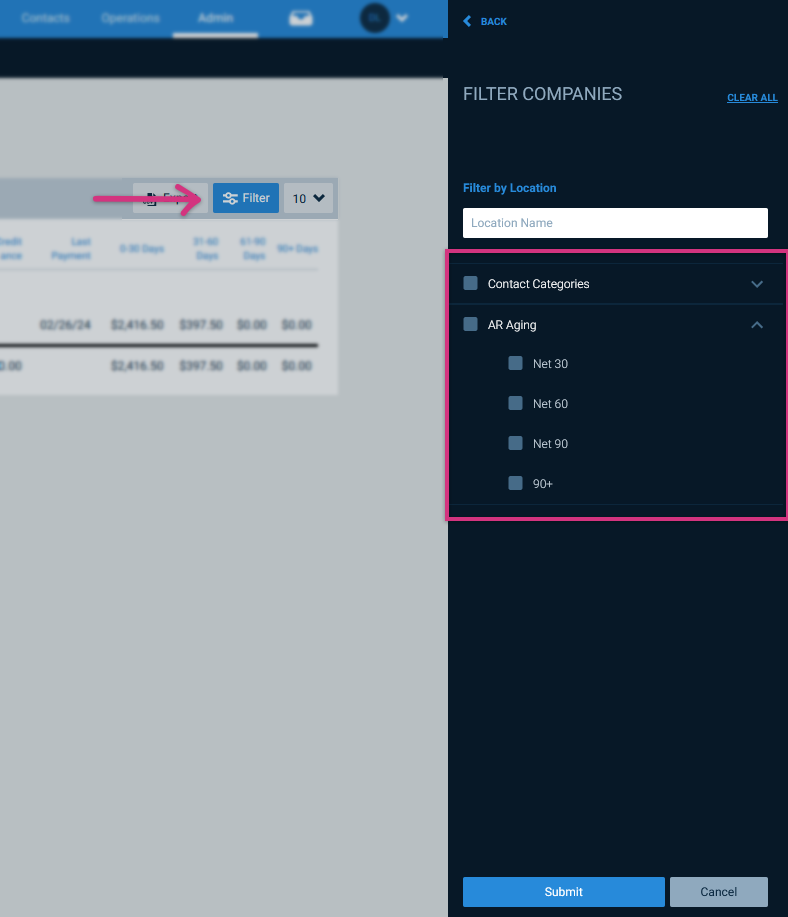Focus the Location Name input field
Screen dimensions: 788x917
point(615,223)
